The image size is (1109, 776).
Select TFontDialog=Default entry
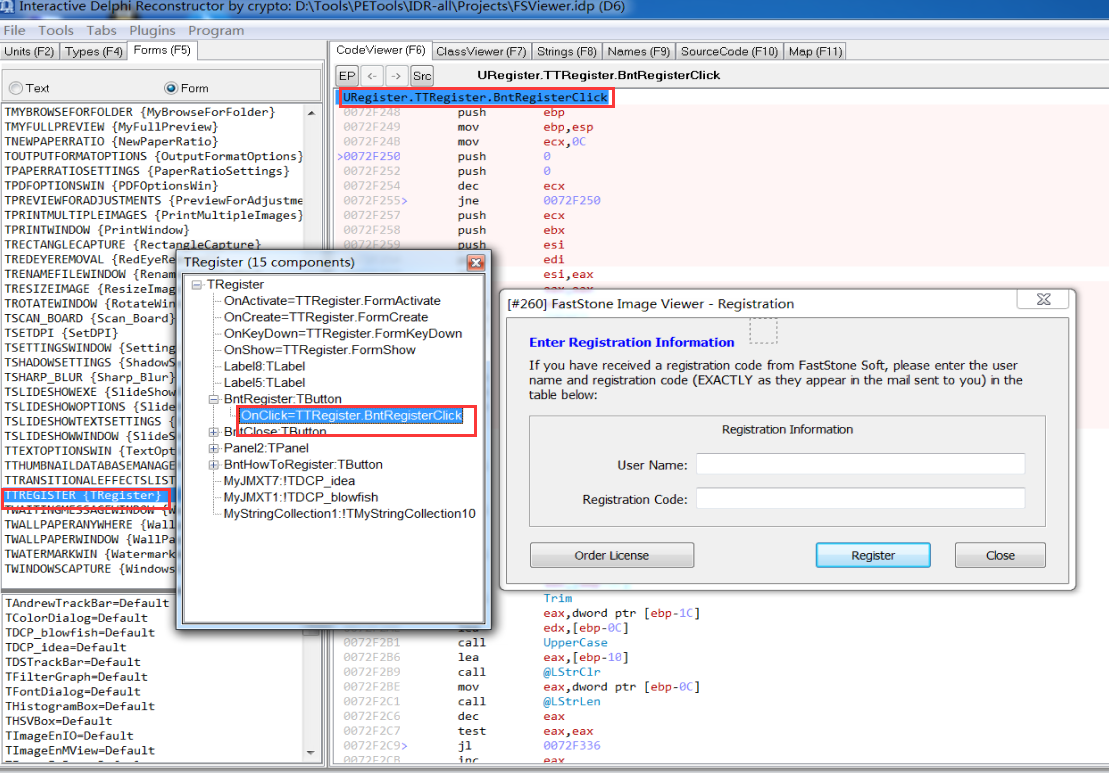point(73,693)
